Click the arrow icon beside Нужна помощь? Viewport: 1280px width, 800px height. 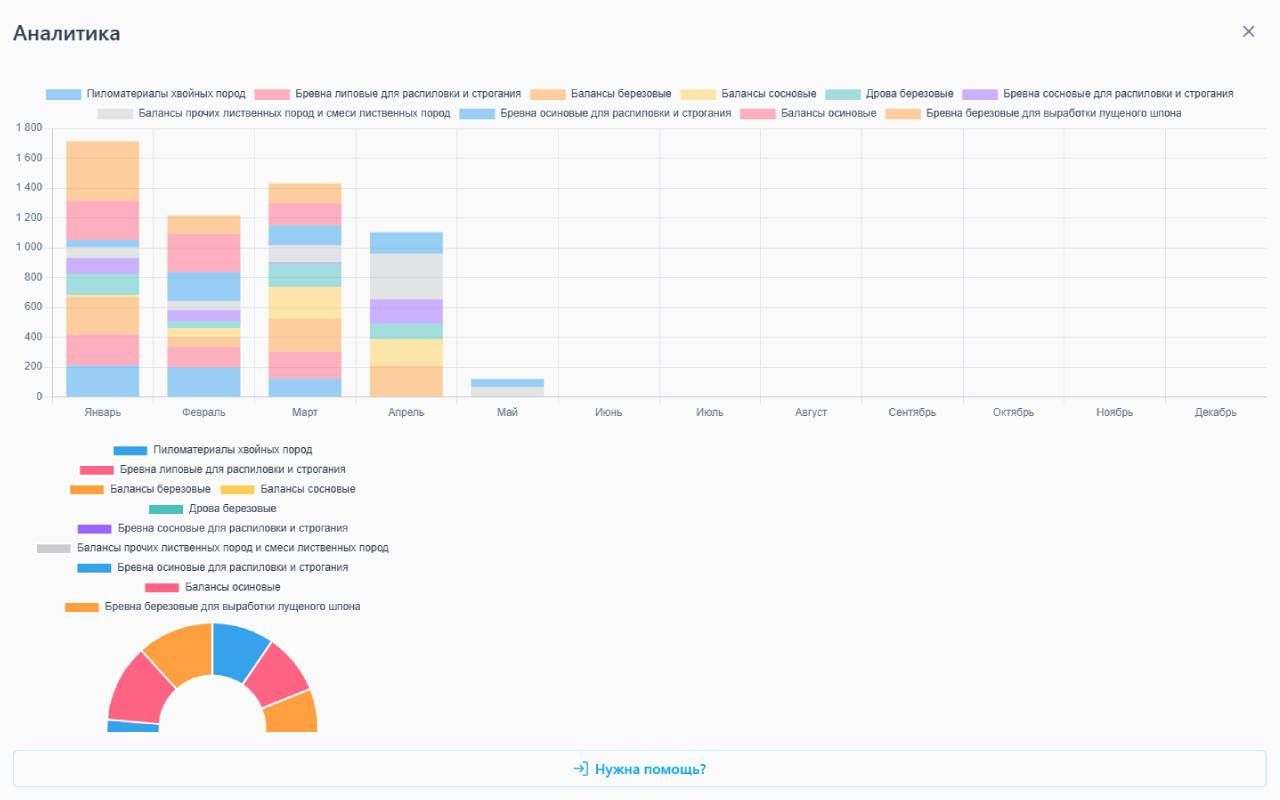tap(580, 769)
